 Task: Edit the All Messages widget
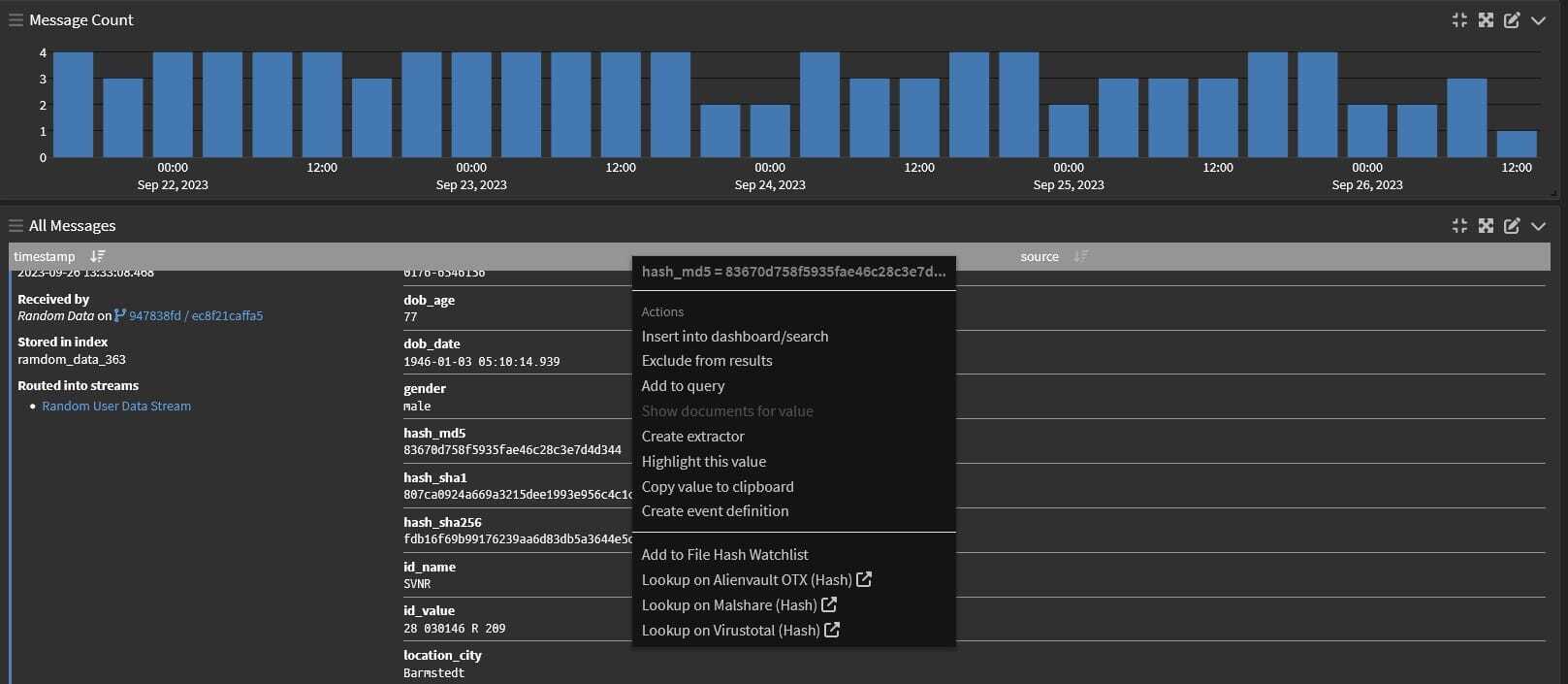pyautogui.click(x=1512, y=226)
